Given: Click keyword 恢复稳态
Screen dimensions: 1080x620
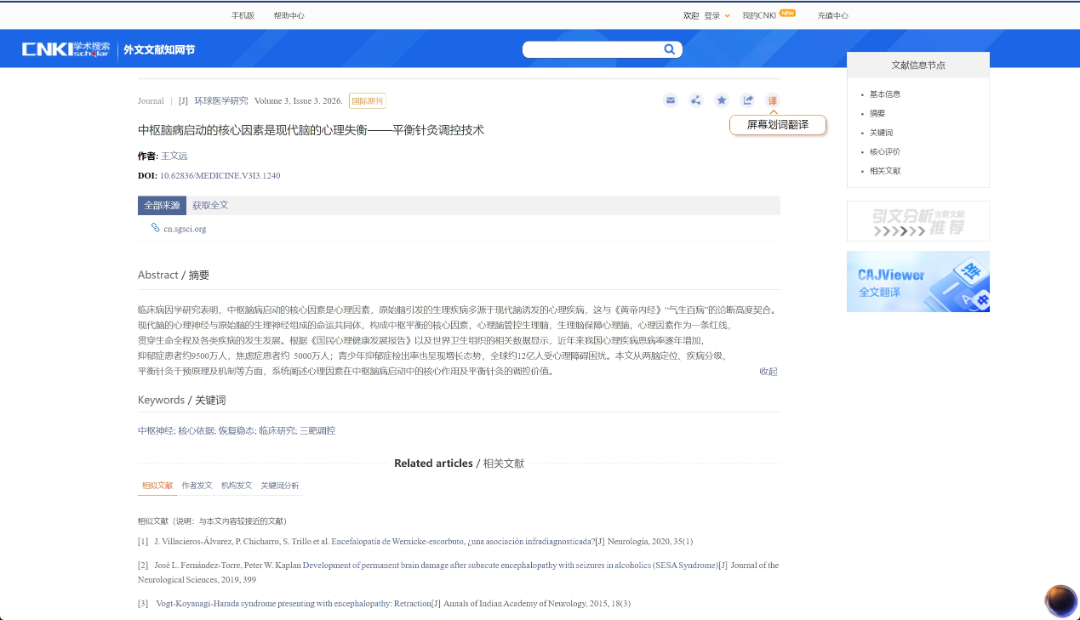Looking at the screenshot, I should click(x=237, y=431).
